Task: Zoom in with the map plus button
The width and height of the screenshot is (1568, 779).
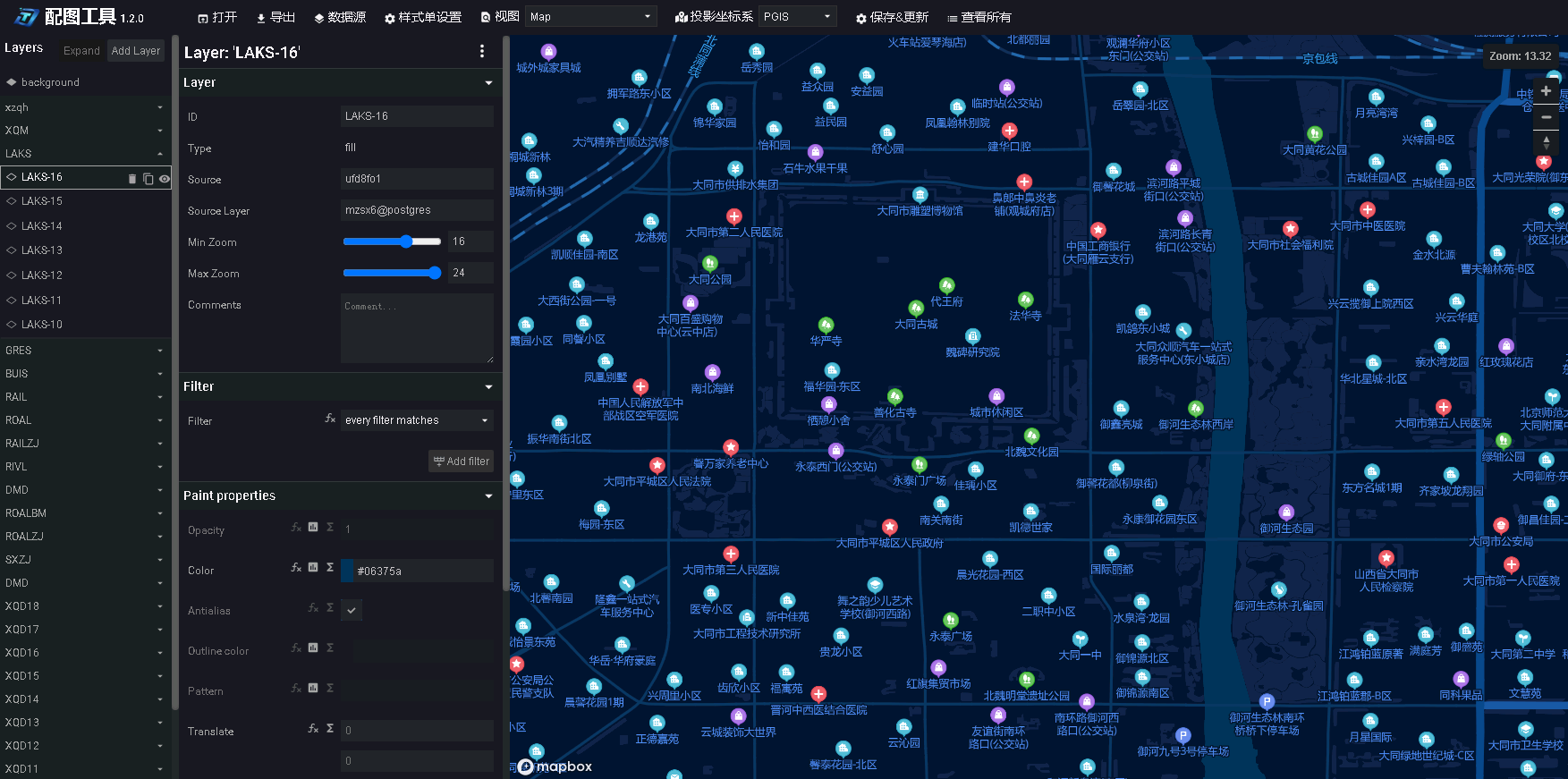Action: 1546,91
